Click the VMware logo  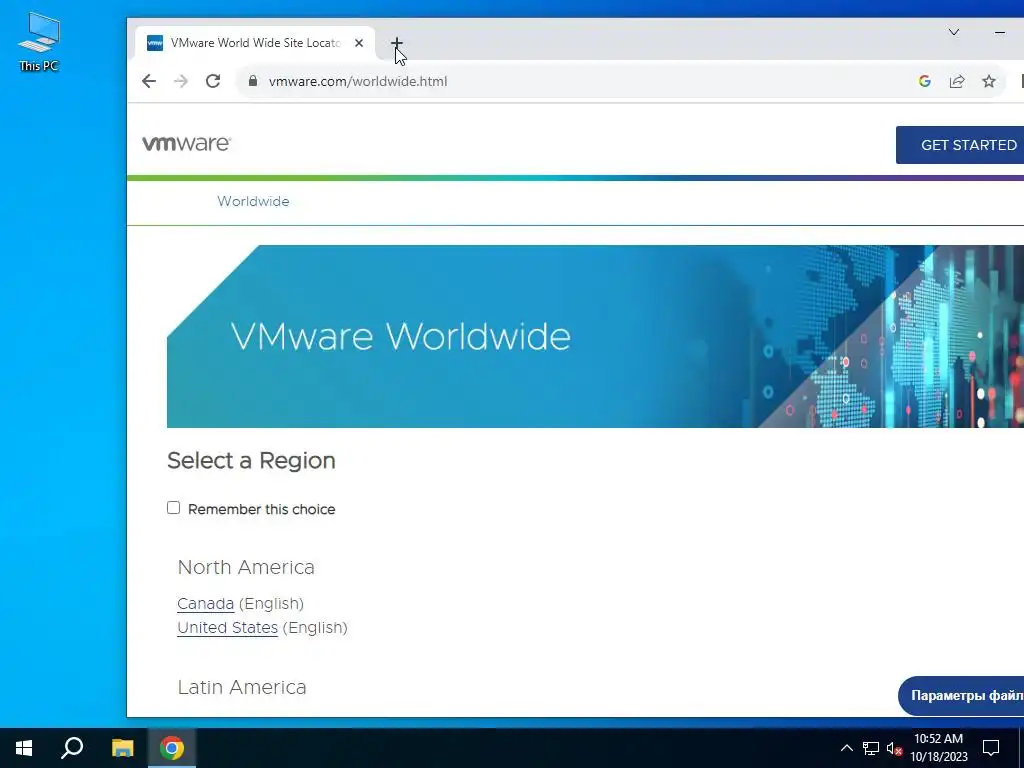[187, 143]
